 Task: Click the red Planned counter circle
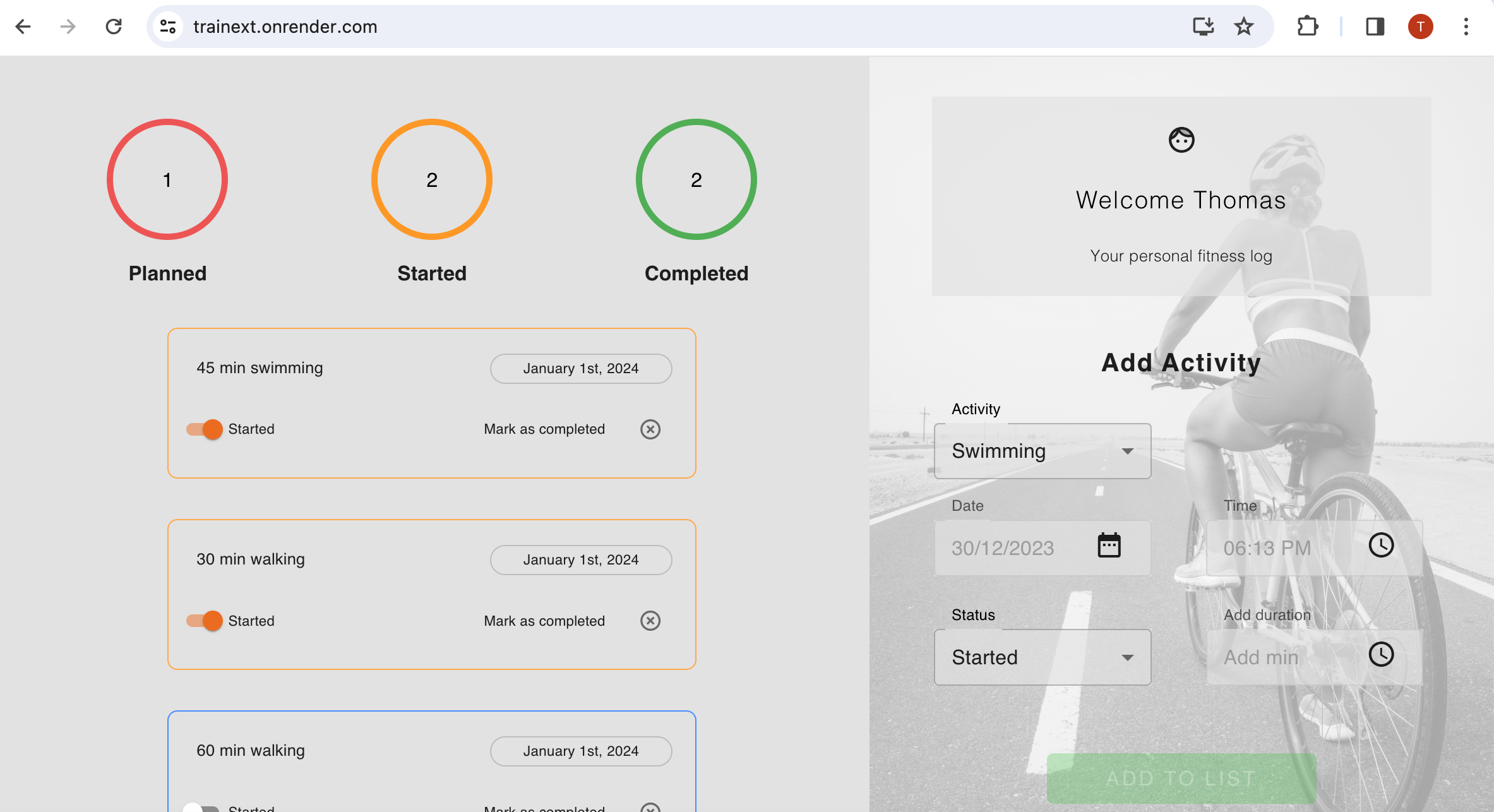167,179
